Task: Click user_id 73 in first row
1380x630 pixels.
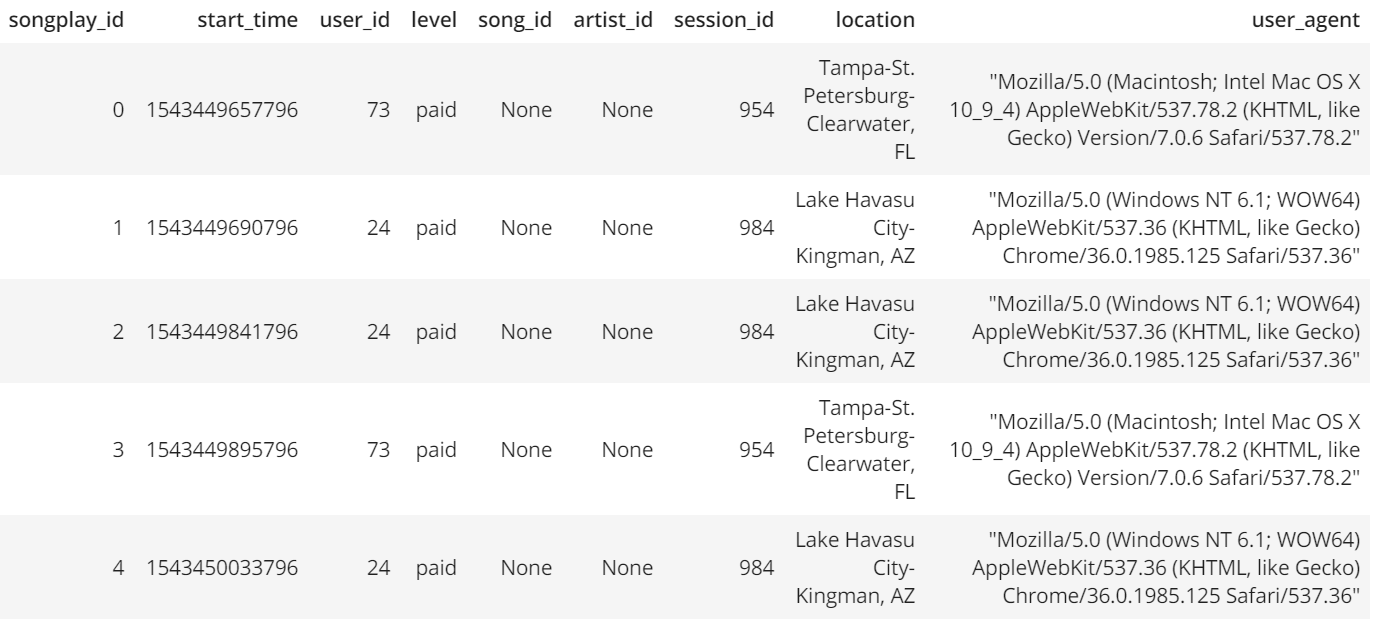Action: point(377,110)
